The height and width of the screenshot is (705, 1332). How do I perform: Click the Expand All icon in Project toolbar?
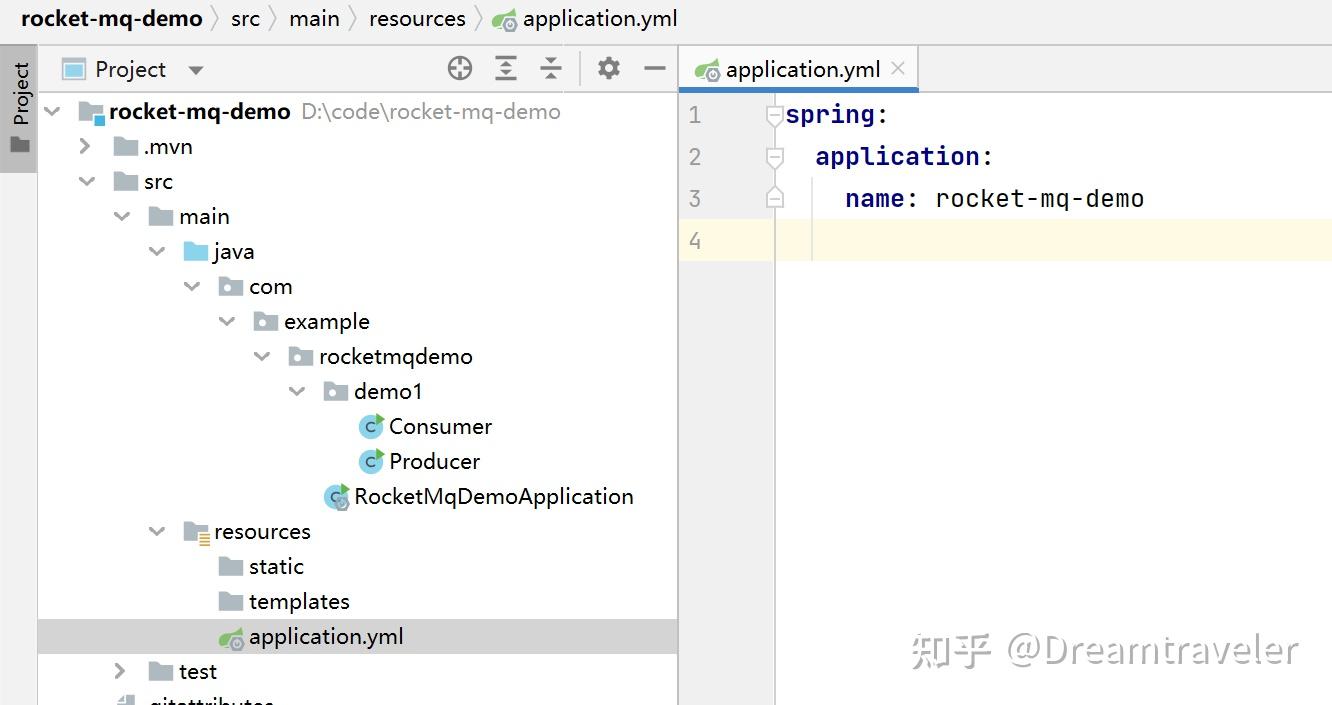point(506,68)
